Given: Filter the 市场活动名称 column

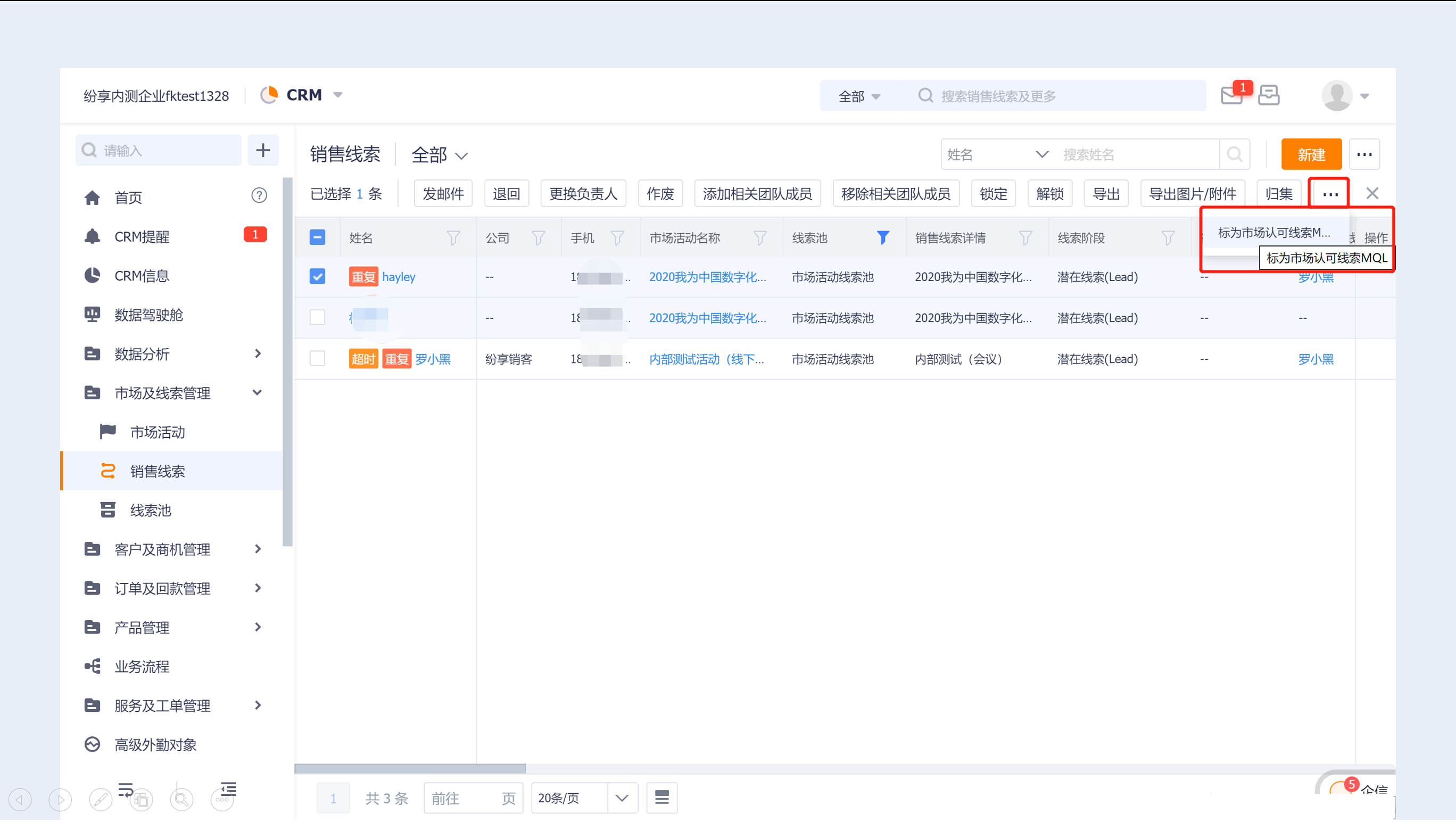Looking at the screenshot, I should coord(759,238).
